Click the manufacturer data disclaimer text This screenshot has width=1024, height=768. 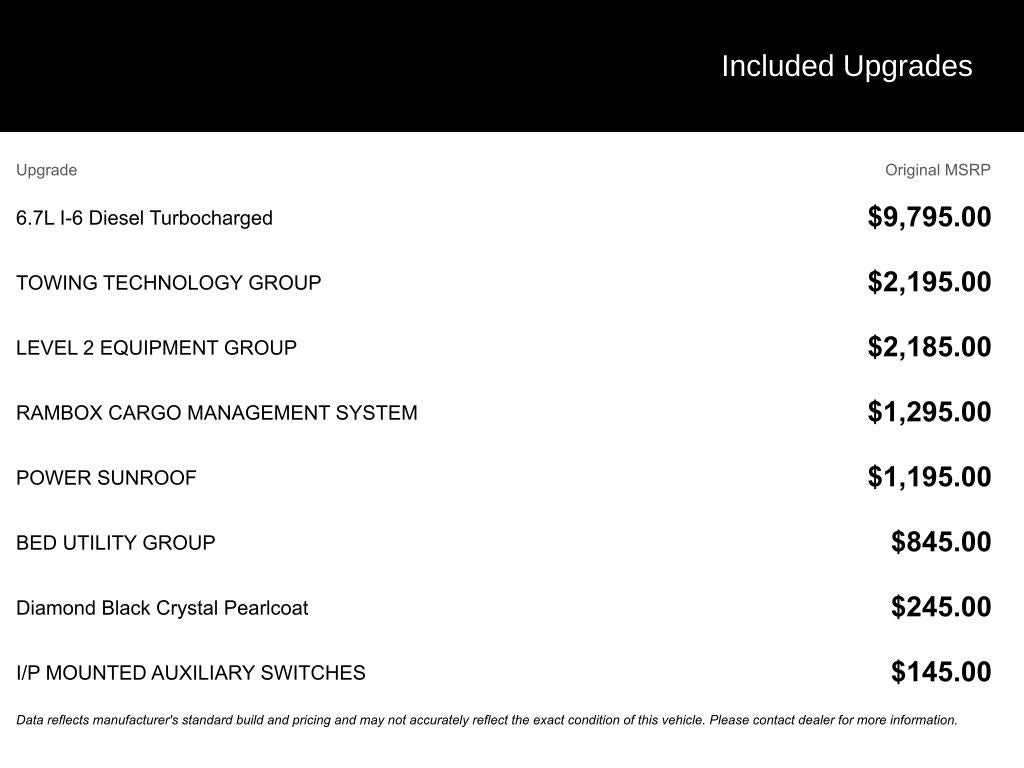tap(486, 720)
